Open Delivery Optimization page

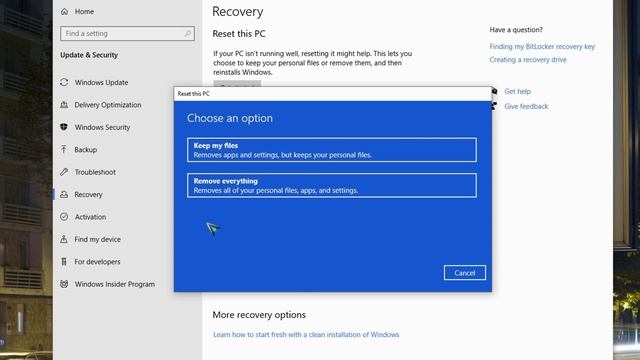coord(108,105)
